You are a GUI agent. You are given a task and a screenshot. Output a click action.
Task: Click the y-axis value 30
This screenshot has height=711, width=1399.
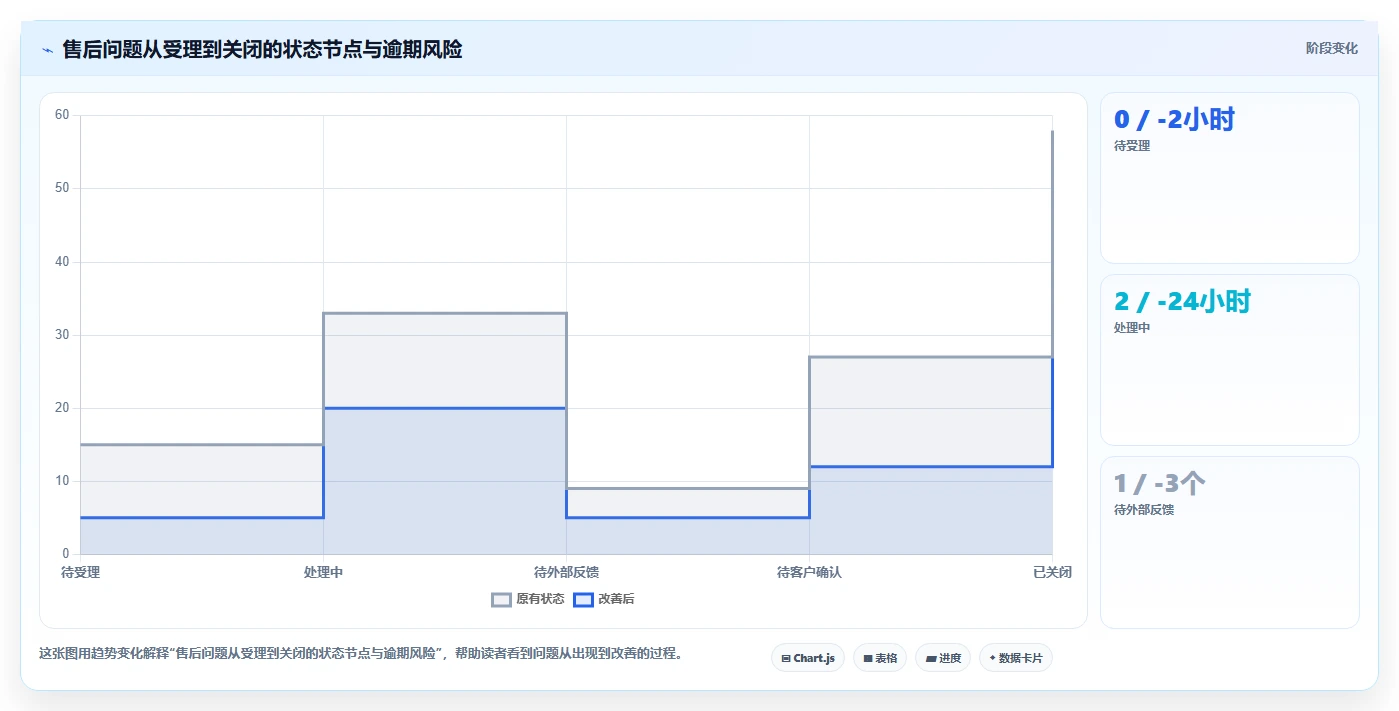(62, 335)
